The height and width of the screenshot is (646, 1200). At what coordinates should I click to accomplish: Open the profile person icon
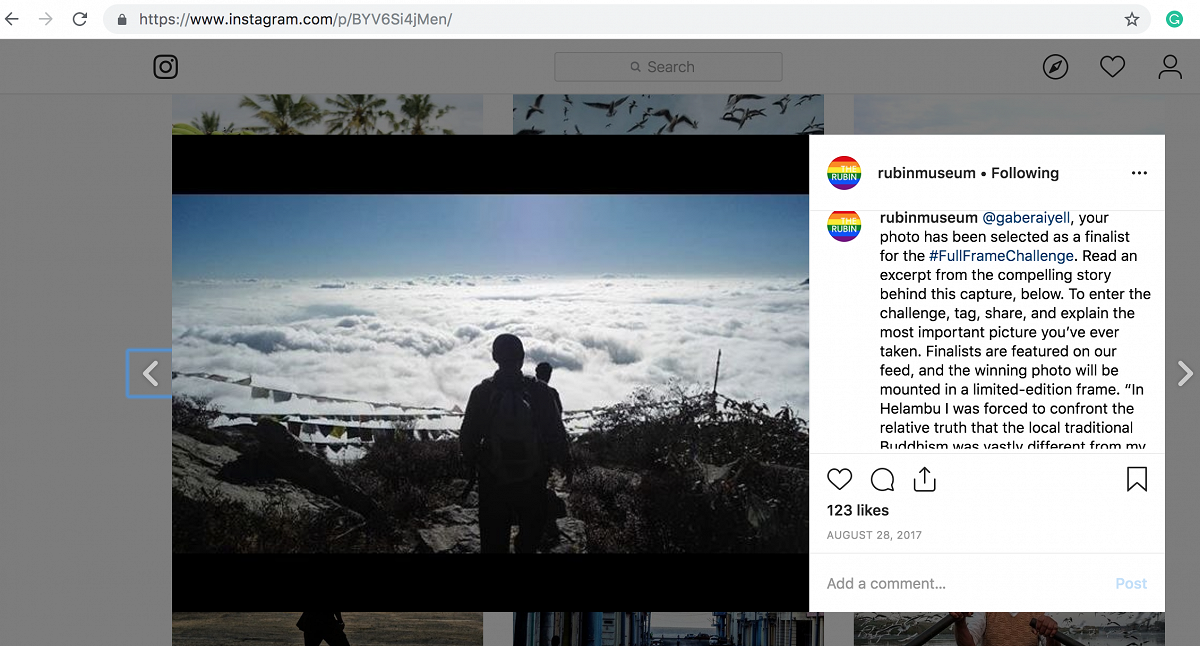coord(1169,67)
